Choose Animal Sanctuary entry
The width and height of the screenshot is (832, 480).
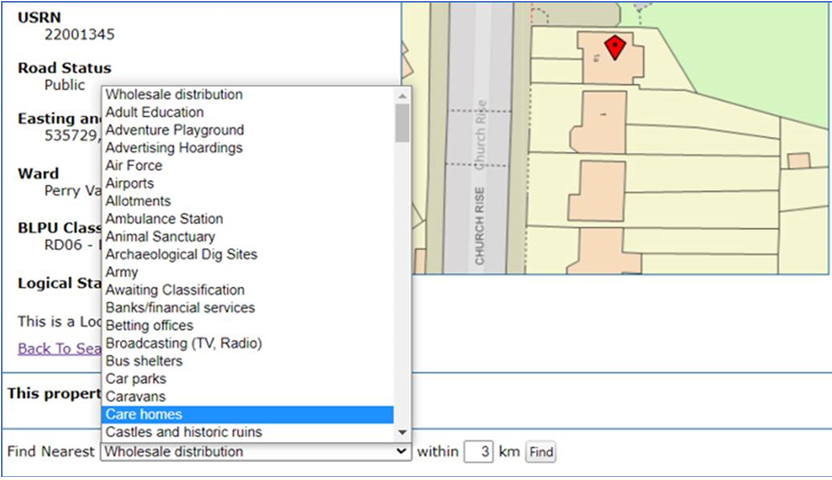pos(247,237)
